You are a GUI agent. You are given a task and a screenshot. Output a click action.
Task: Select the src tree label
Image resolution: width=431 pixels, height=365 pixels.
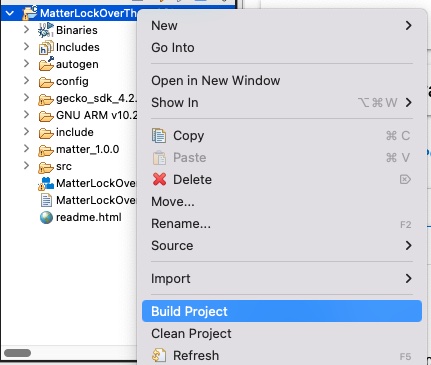click(64, 166)
